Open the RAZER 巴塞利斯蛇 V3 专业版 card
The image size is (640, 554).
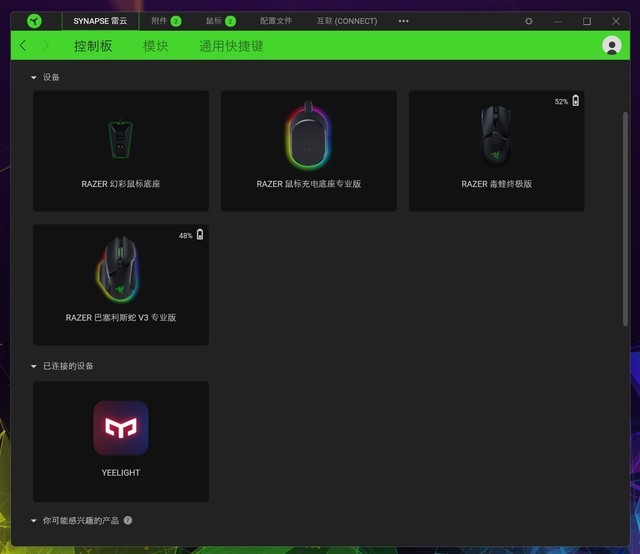pyautogui.click(x=121, y=285)
